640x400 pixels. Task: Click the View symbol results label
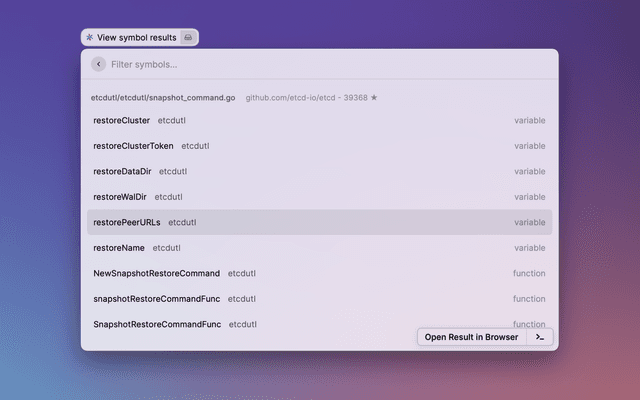[x=136, y=38]
